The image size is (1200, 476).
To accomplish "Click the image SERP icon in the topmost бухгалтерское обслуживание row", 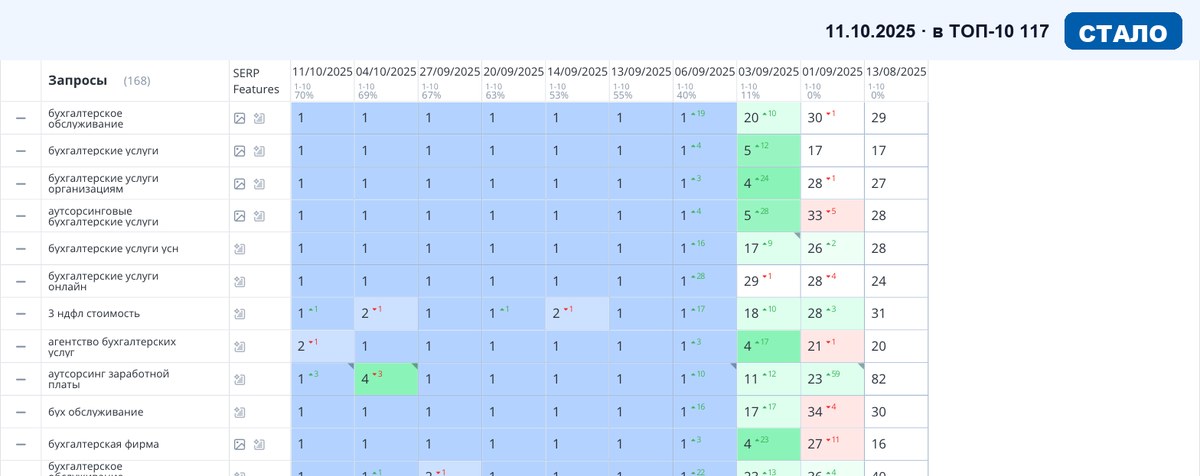I will tap(239, 118).
